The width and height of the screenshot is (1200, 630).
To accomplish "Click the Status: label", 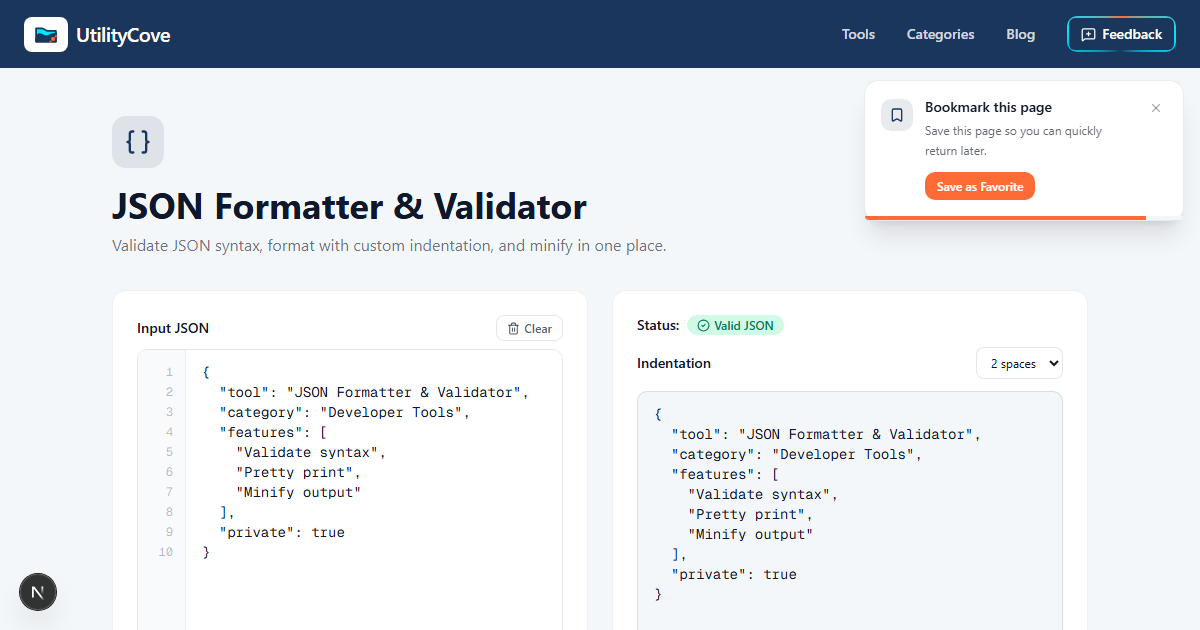I will pos(658,325).
